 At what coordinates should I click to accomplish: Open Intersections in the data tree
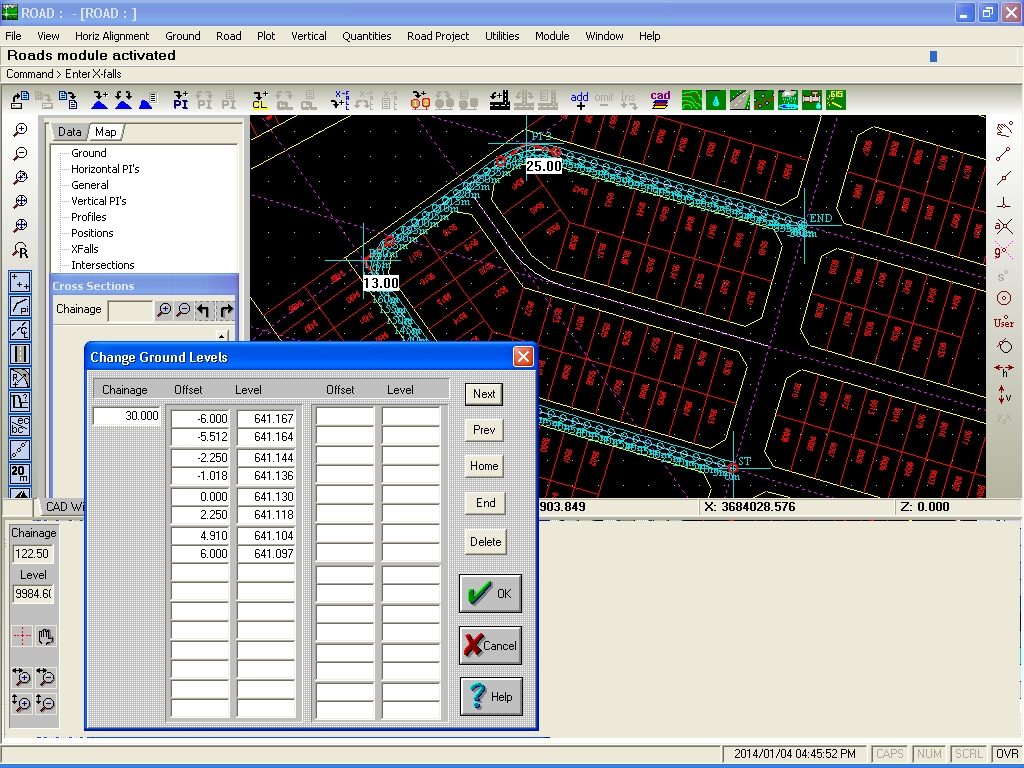point(103,265)
